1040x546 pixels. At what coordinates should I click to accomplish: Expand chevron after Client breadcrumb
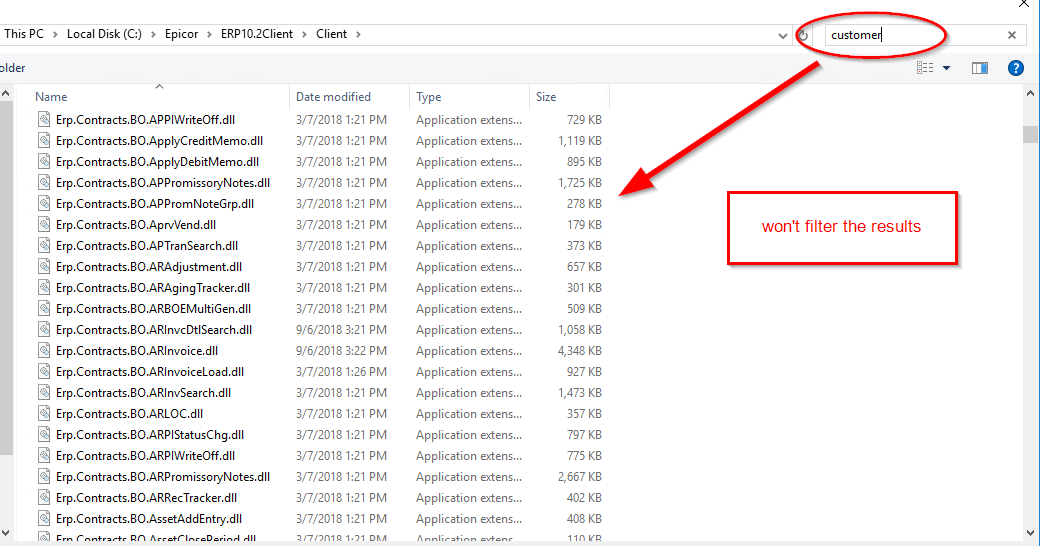point(358,34)
